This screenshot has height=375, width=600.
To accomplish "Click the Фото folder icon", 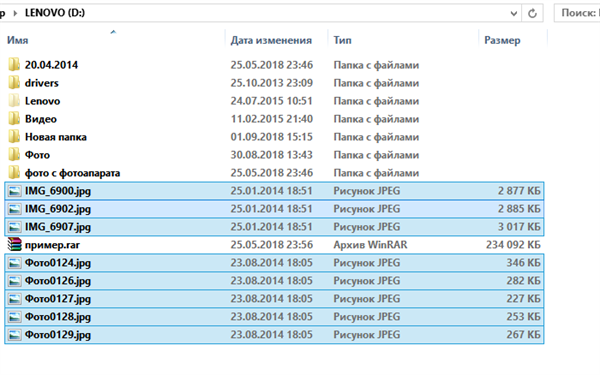I will tap(14, 155).
